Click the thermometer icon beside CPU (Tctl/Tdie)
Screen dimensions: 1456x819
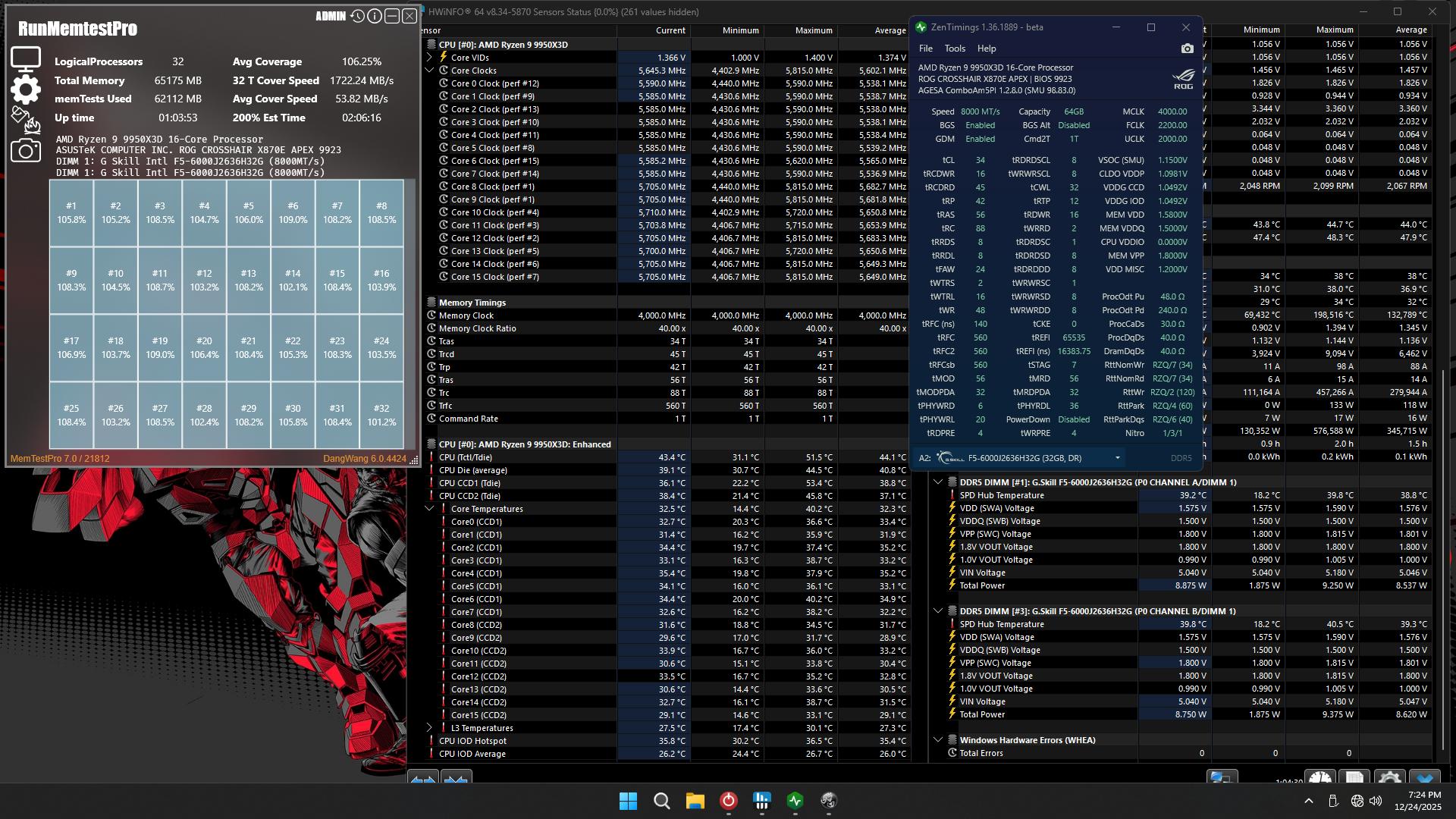[431, 457]
